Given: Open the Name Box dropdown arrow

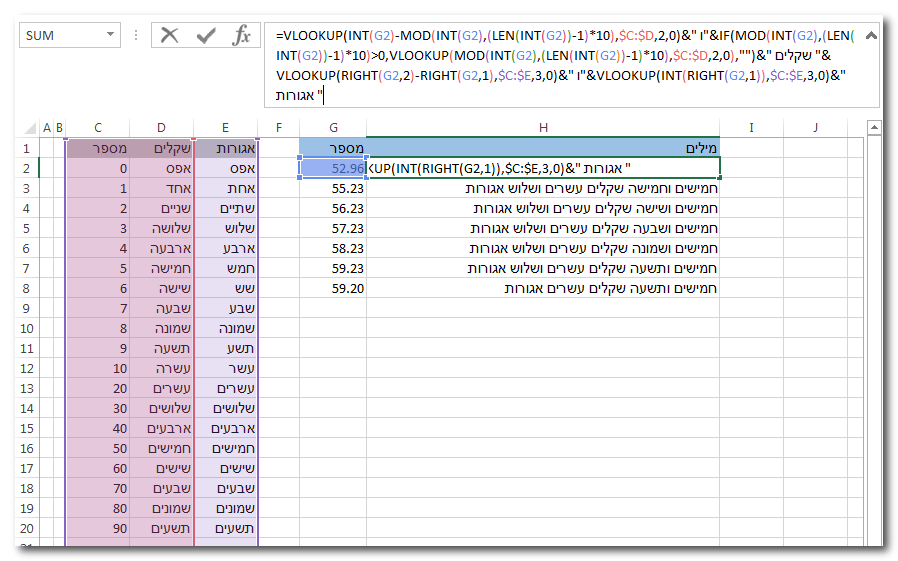Looking at the screenshot, I should [x=110, y=36].
